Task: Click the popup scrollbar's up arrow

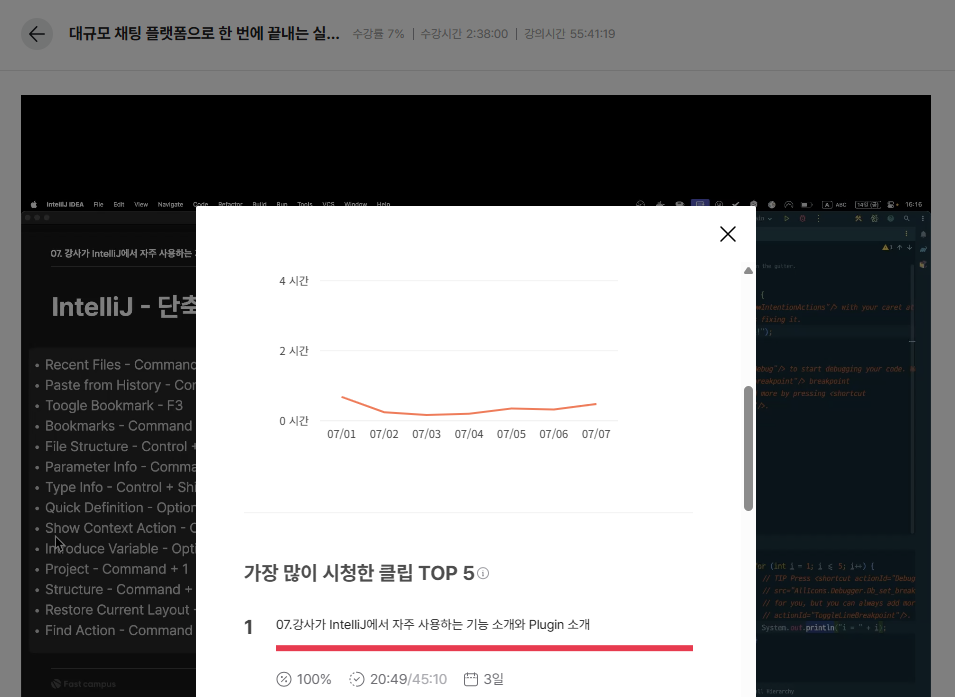Action: click(748, 271)
